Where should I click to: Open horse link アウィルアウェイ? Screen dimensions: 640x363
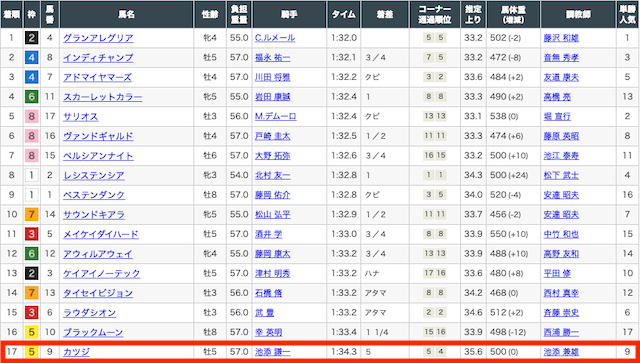98,254
